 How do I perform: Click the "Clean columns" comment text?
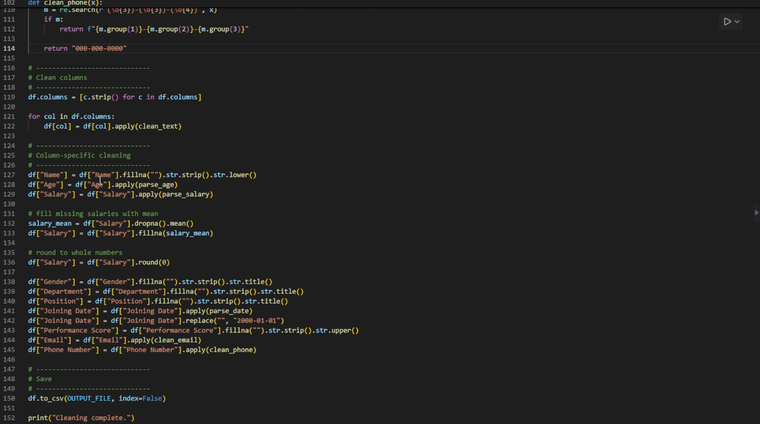(61, 78)
